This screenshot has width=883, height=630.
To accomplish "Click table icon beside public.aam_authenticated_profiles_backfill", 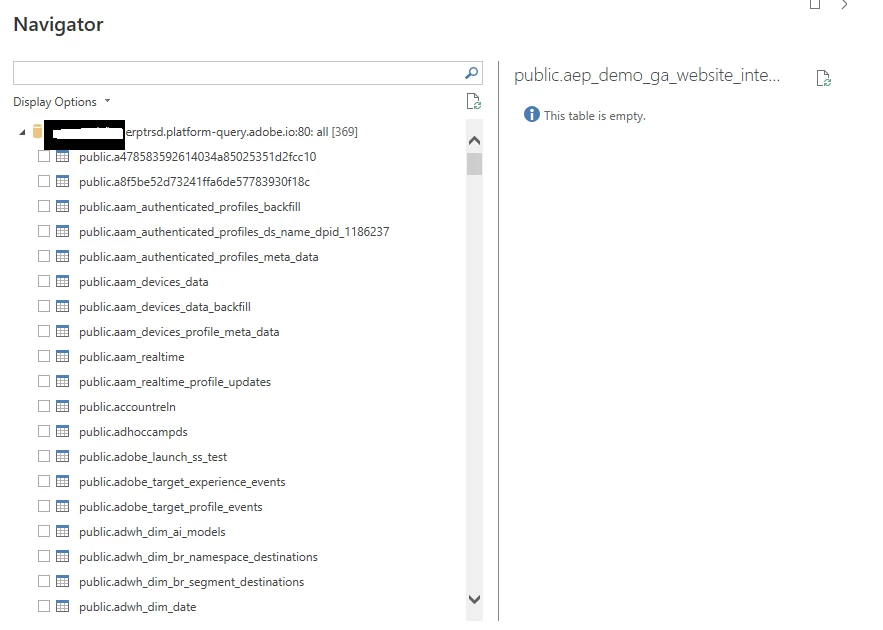I will (x=63, y=207).
